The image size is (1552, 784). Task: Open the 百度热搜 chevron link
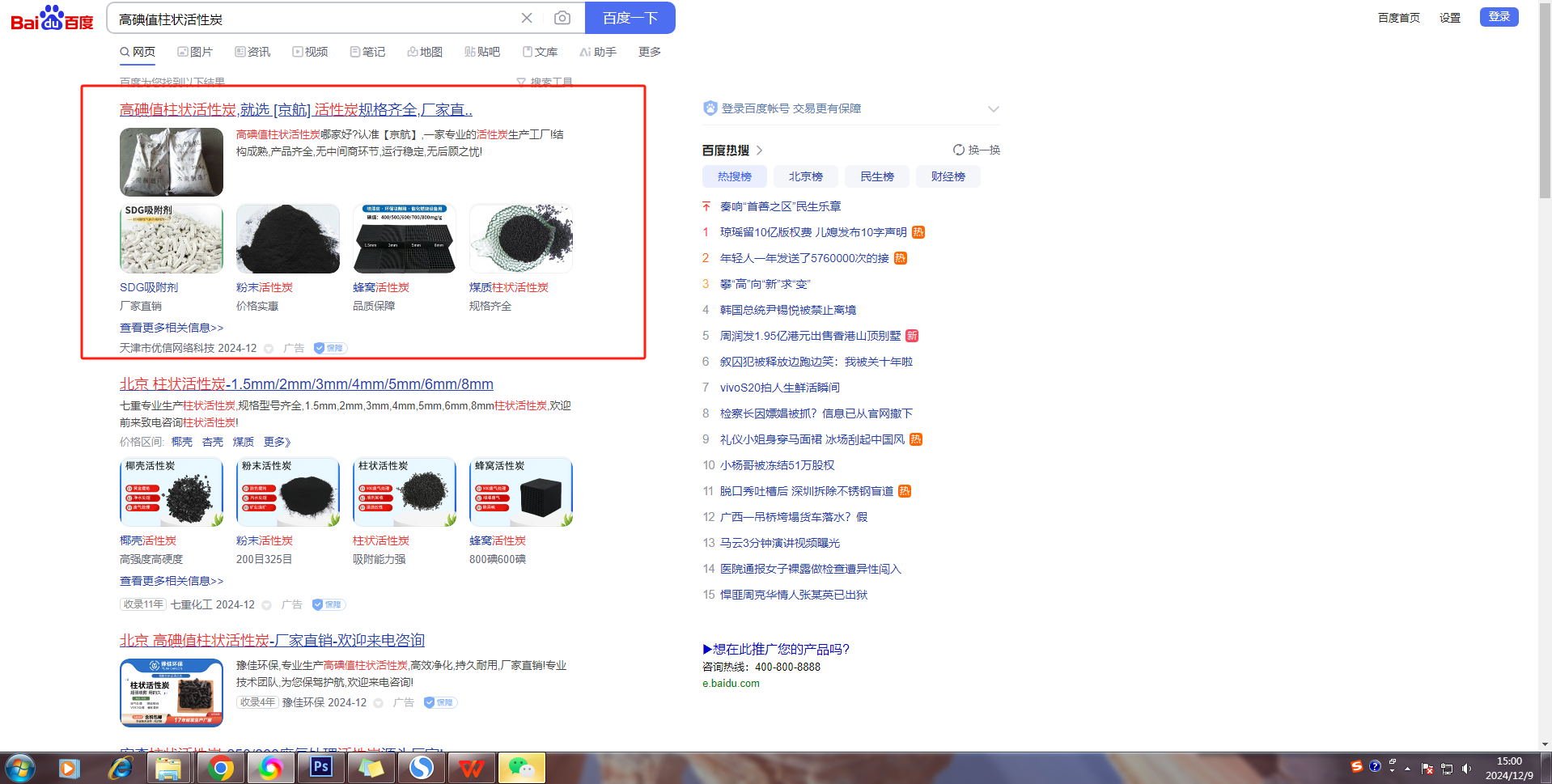point(759,150)
